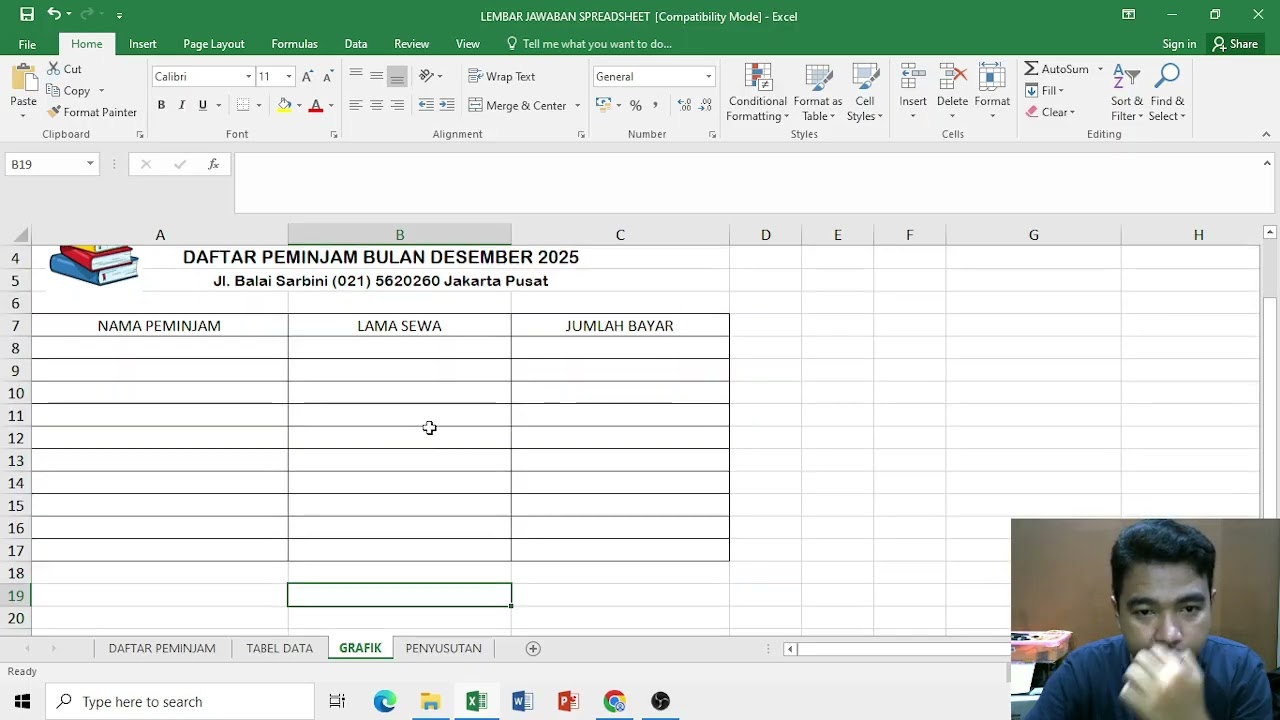Toggle Wrap Text

click(502, 77)
